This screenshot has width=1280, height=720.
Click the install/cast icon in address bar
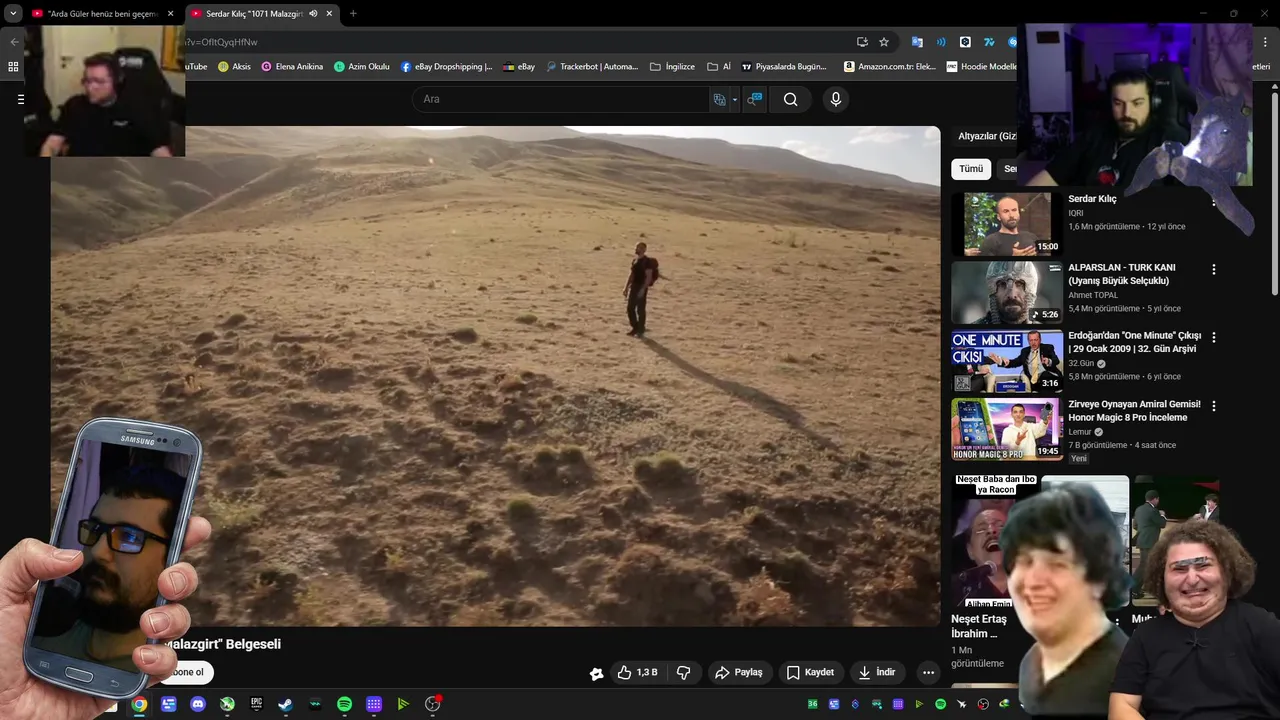pos(862,42)
